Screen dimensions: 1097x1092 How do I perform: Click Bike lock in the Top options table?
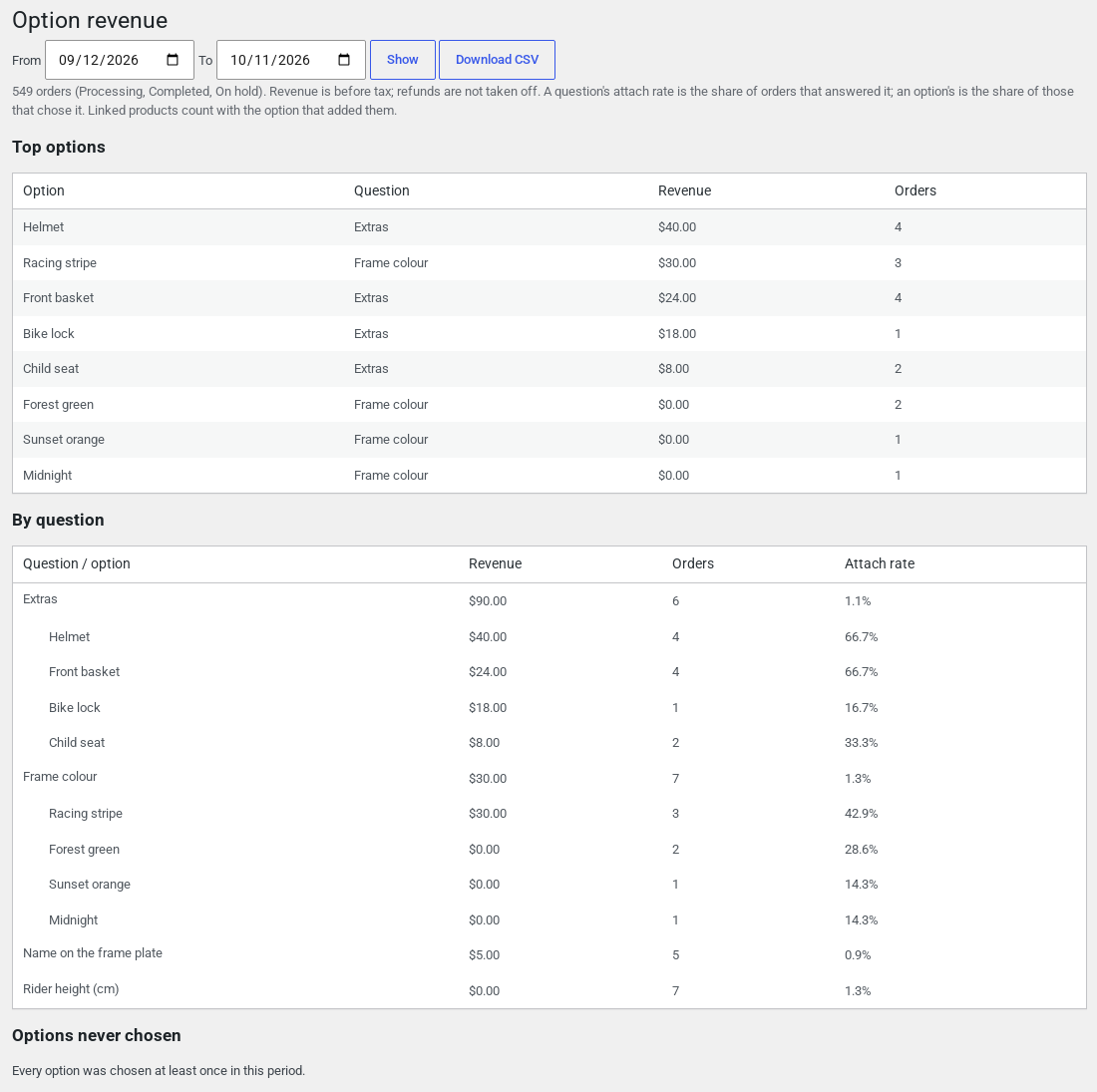coord(48,334)
